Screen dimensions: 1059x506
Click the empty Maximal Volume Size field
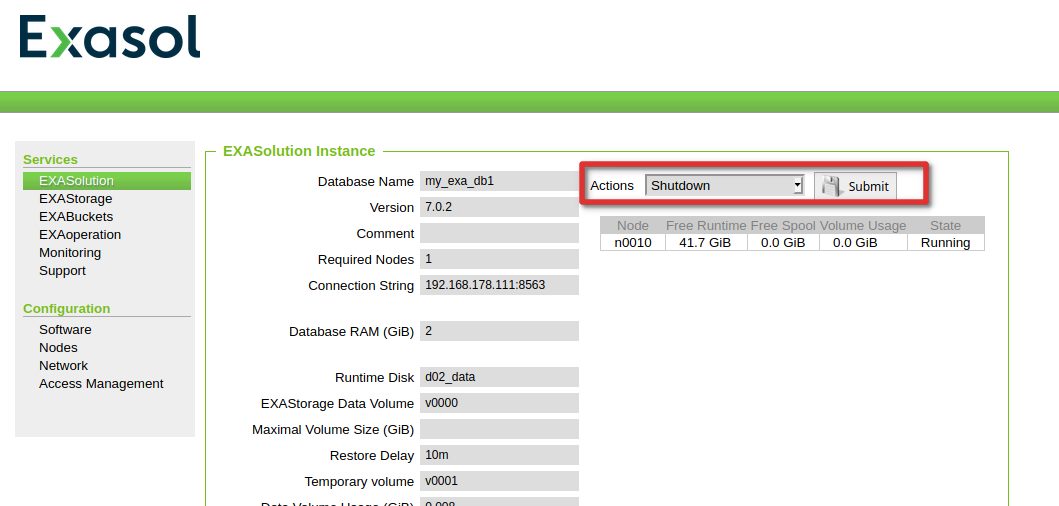(x=499, y=429)
